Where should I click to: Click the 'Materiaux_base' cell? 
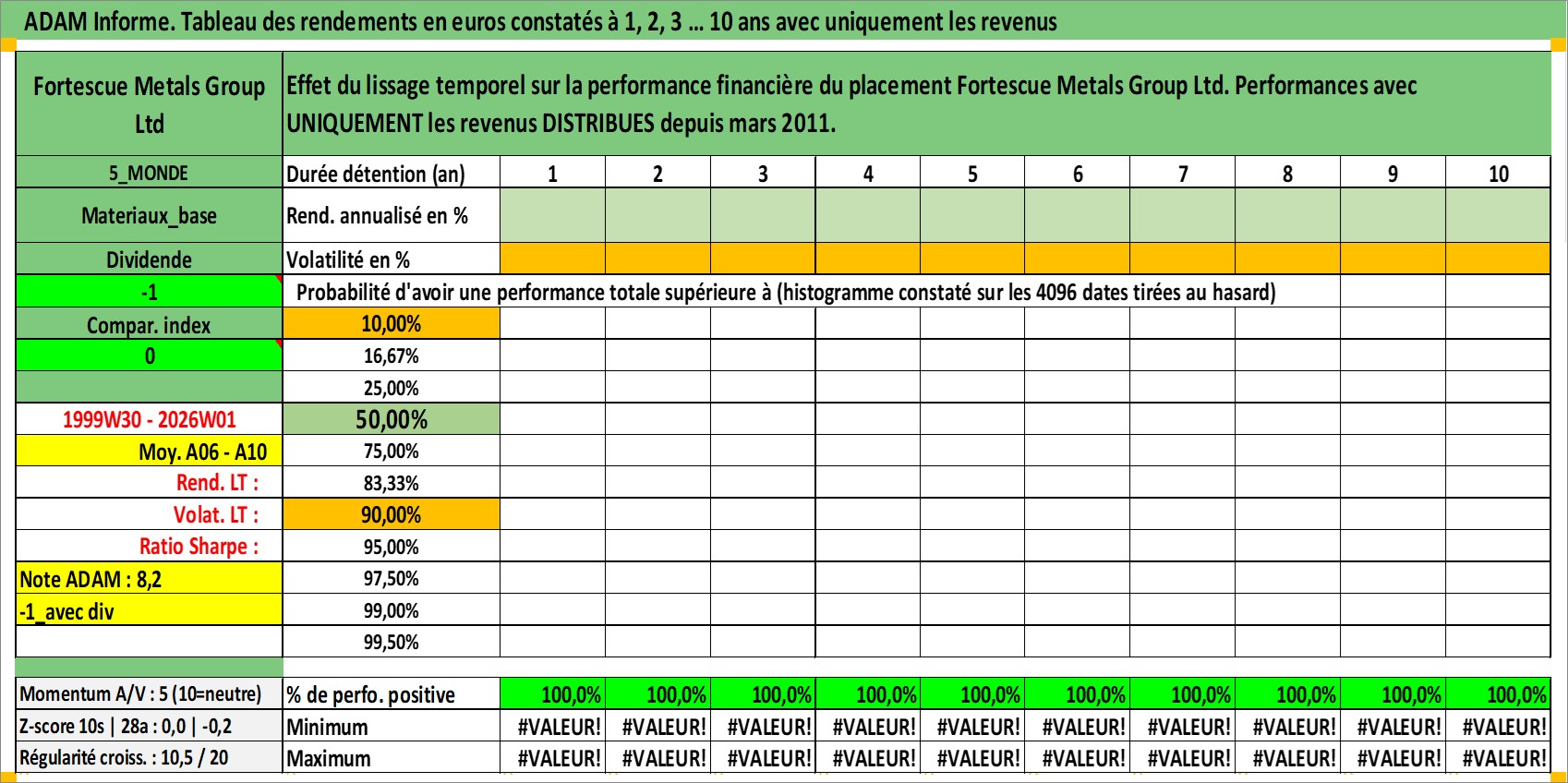(150, 215)
